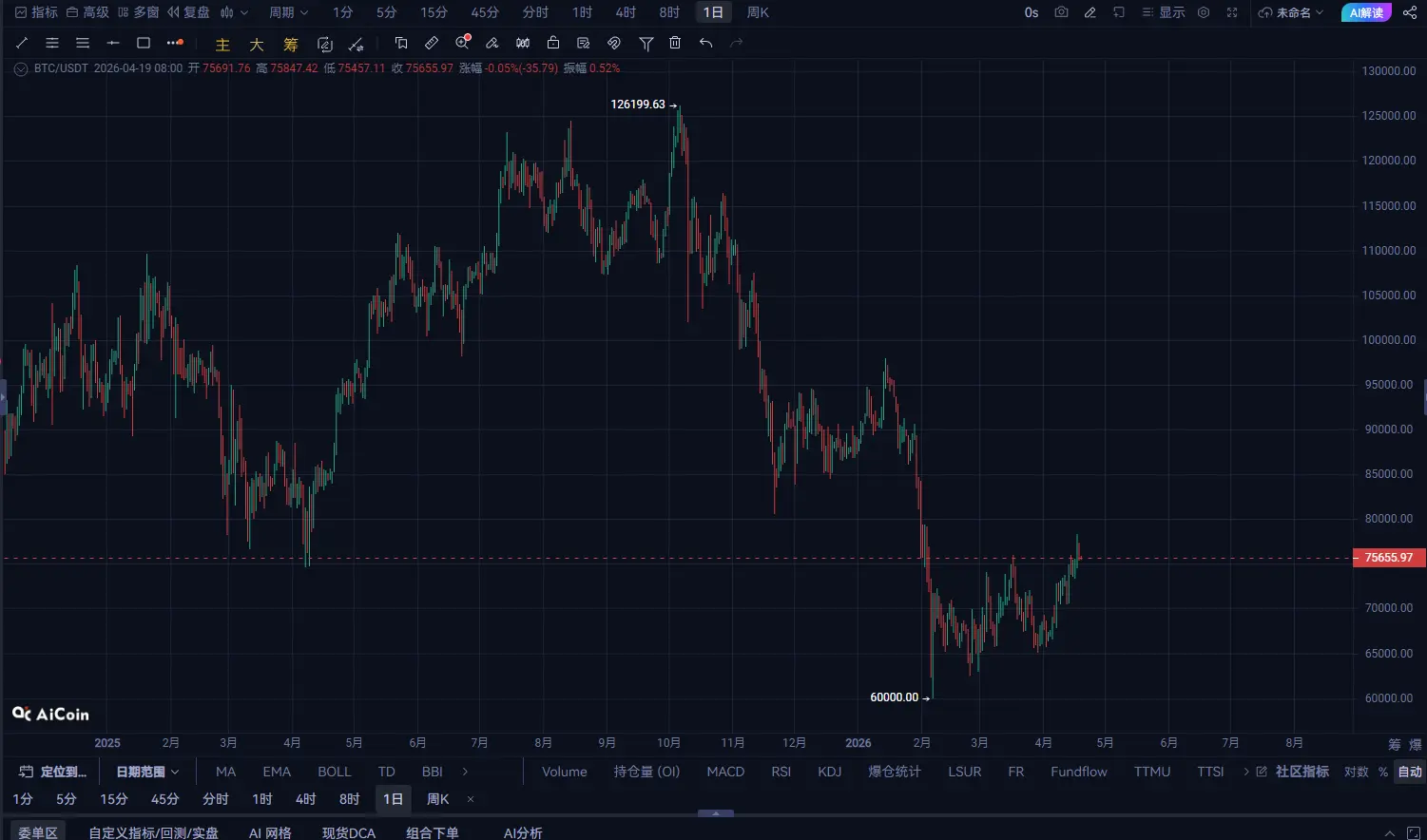Click the yellow 大 indicator button
This screenshot has width=1427, height=840.
[x=257, y=45]
